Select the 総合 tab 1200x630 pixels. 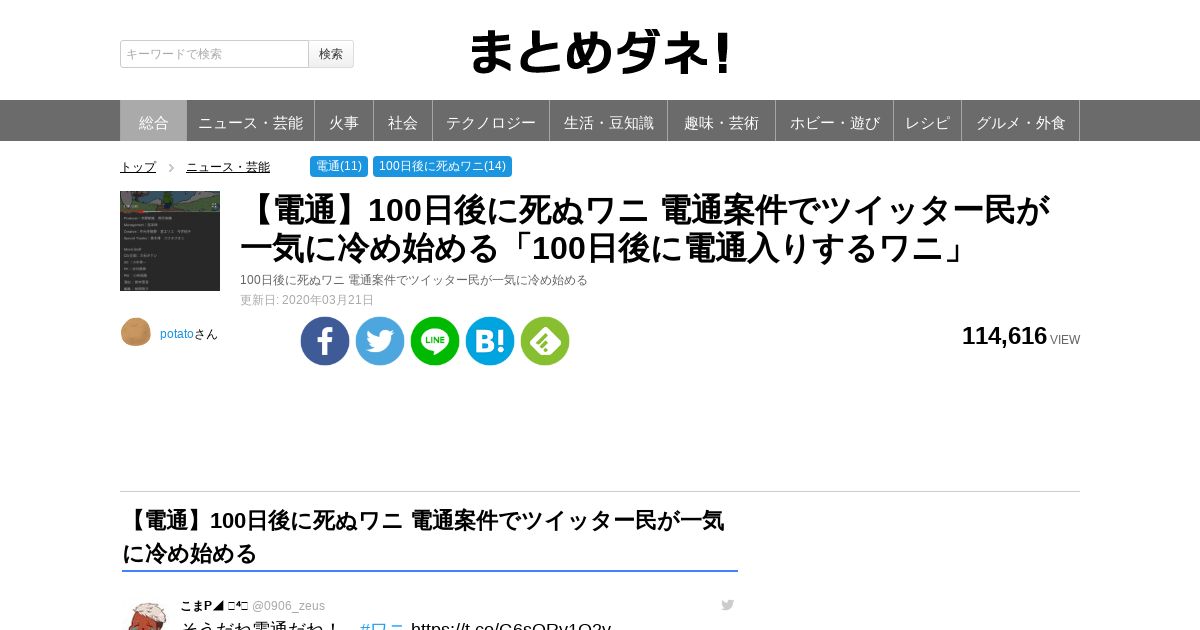[153, 121]
